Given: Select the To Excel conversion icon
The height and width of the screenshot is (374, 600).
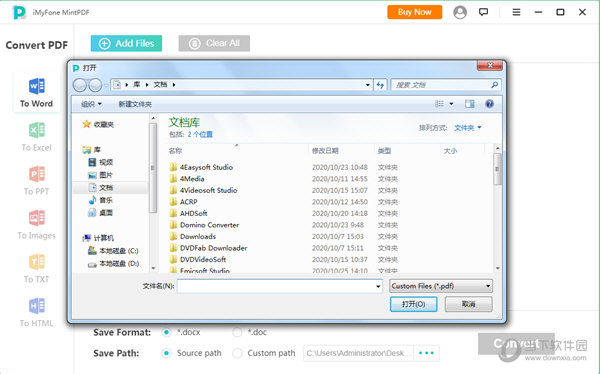Looking at the screenshot, I should [37, 130].
